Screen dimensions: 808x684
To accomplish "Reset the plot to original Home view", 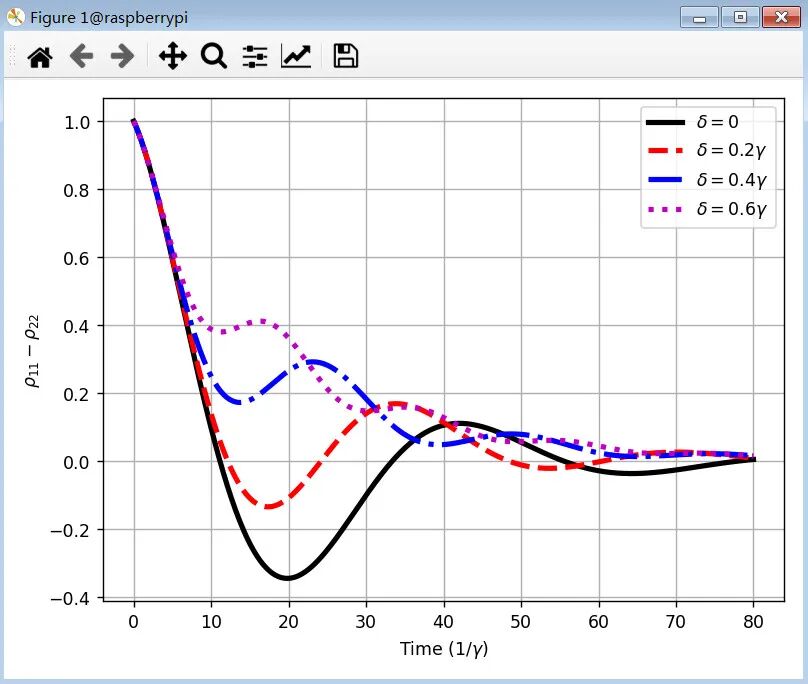I will pyautogui.click(x=40, y=57).
